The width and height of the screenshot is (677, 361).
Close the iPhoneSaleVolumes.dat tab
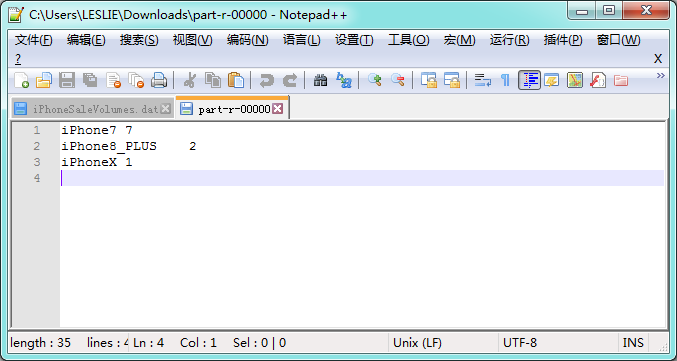coord(165,109)
